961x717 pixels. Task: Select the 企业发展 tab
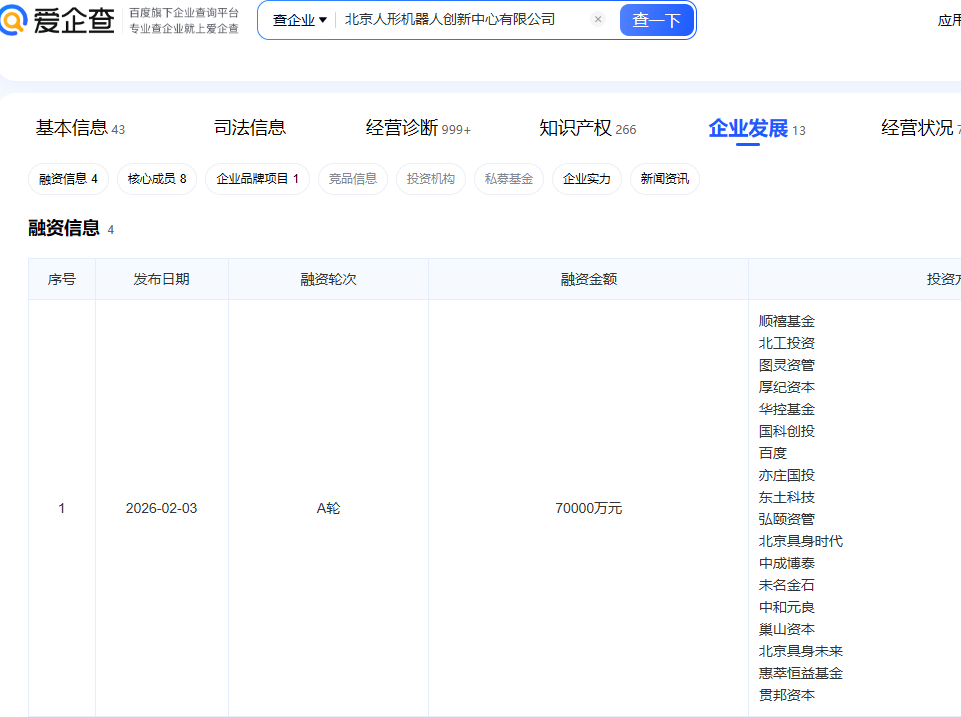click(757, 129)
